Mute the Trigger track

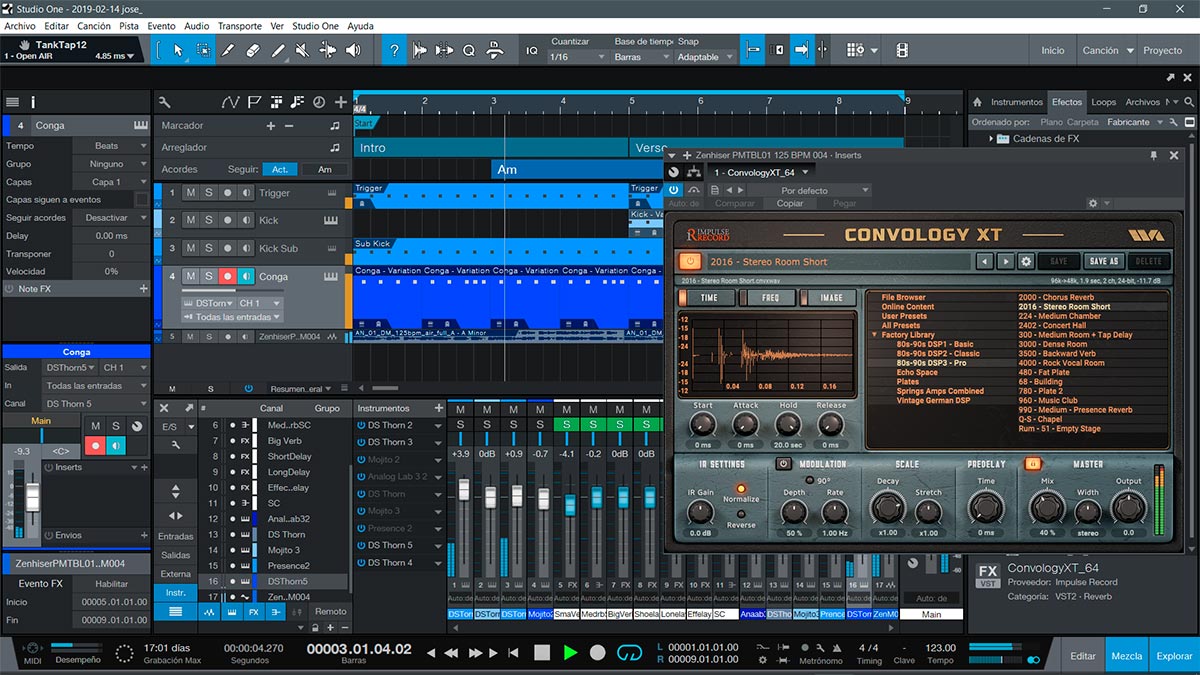click(x=191, y=193)
